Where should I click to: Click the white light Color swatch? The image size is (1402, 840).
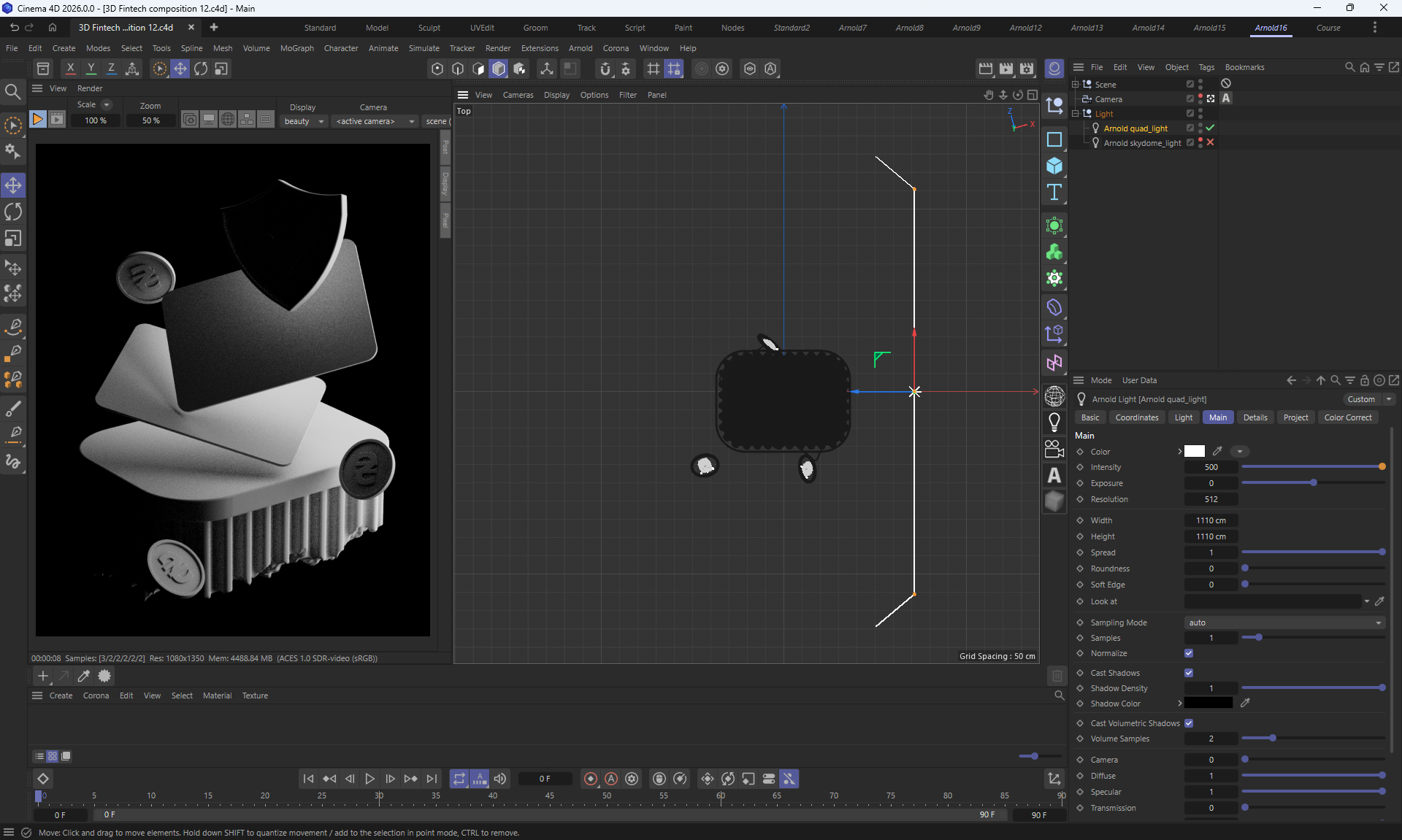(x=1195, y=452)
